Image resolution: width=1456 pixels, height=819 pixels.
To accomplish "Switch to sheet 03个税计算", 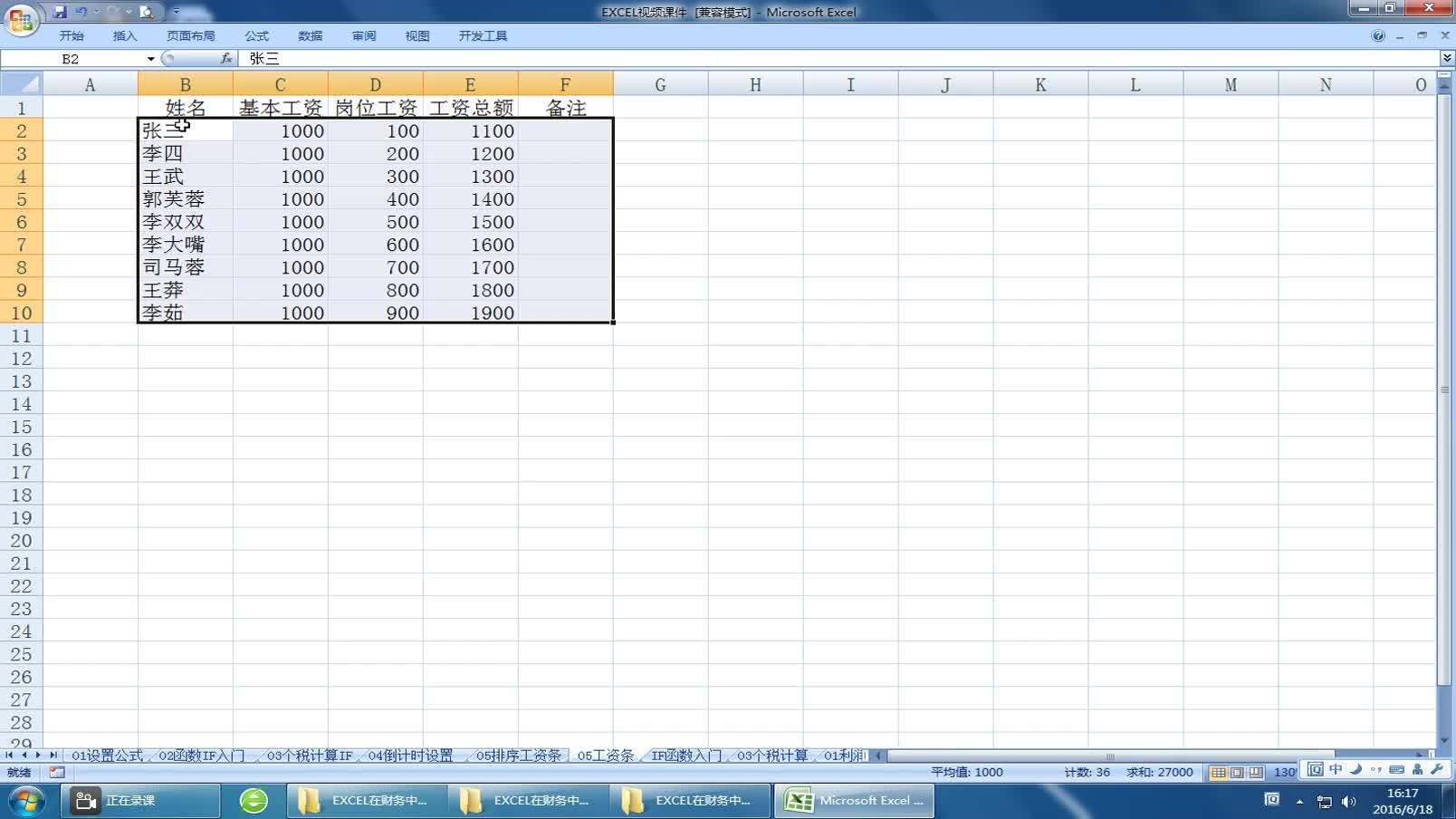I will (x=772, y=756).
